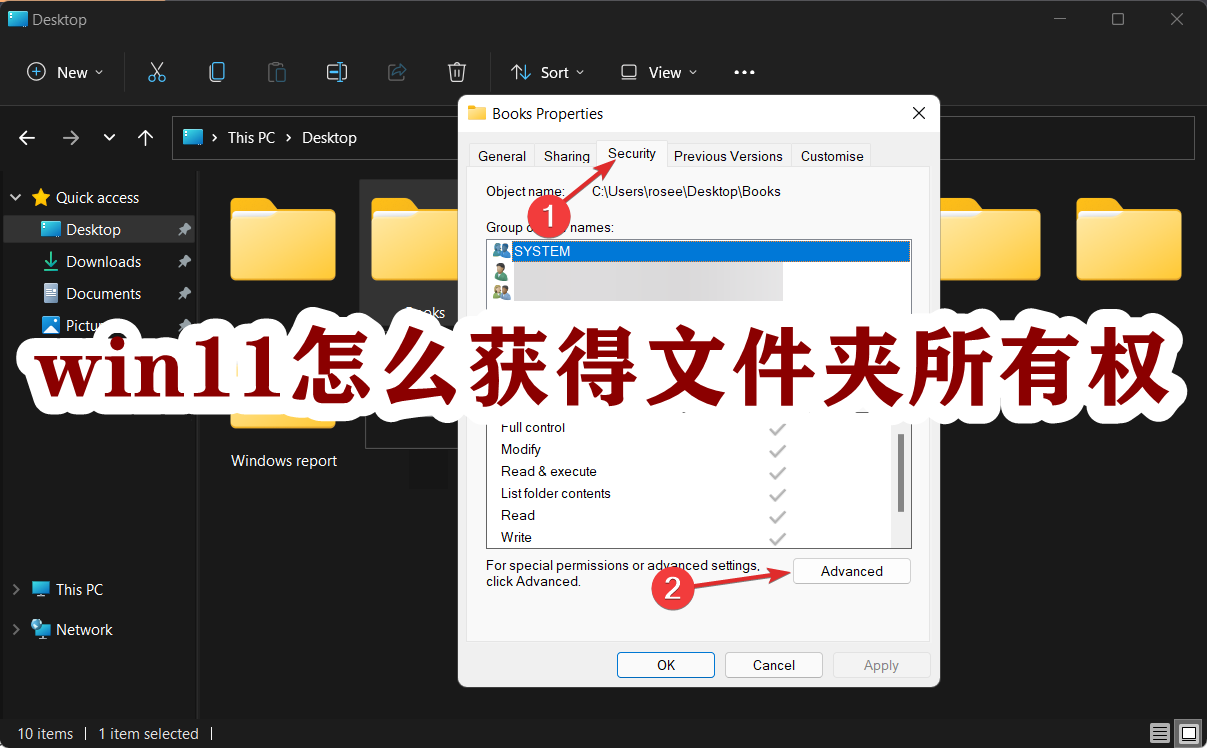
Task: Close the Books Properties dialog
Action: pos(919,113)
